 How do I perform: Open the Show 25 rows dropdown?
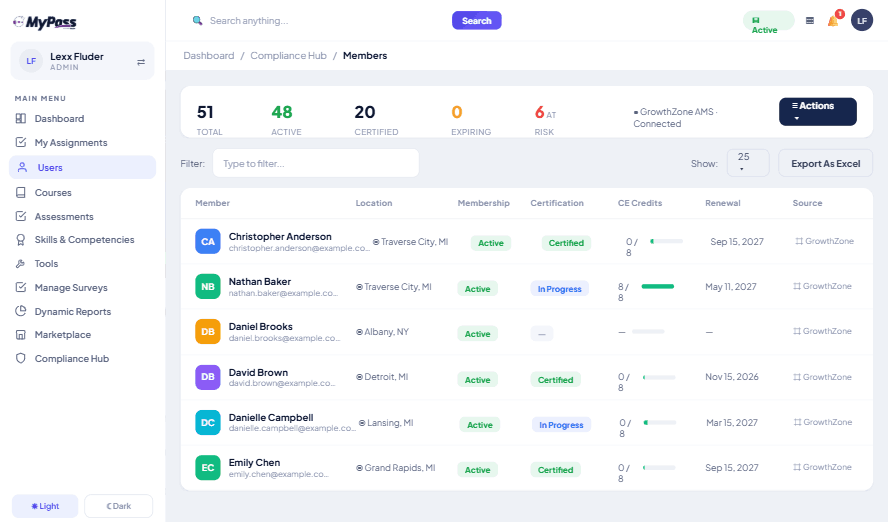pos(748,163)
